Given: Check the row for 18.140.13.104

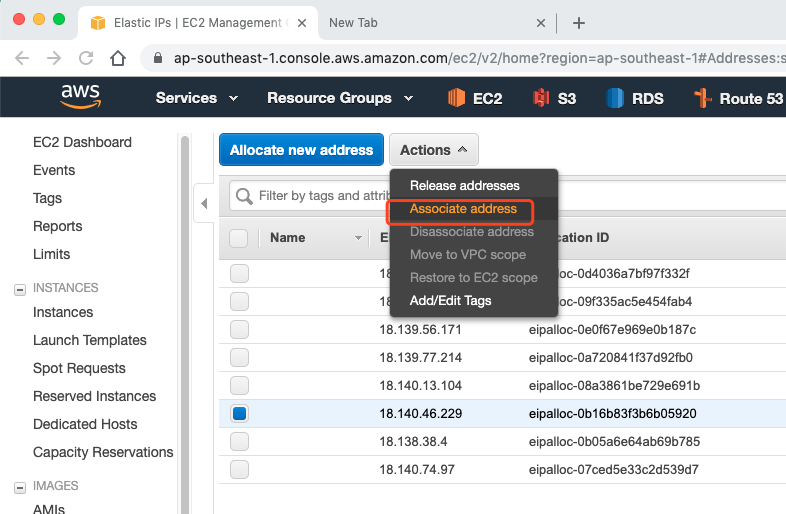Looking at the screenshot, I should click(x=239, y=386).
